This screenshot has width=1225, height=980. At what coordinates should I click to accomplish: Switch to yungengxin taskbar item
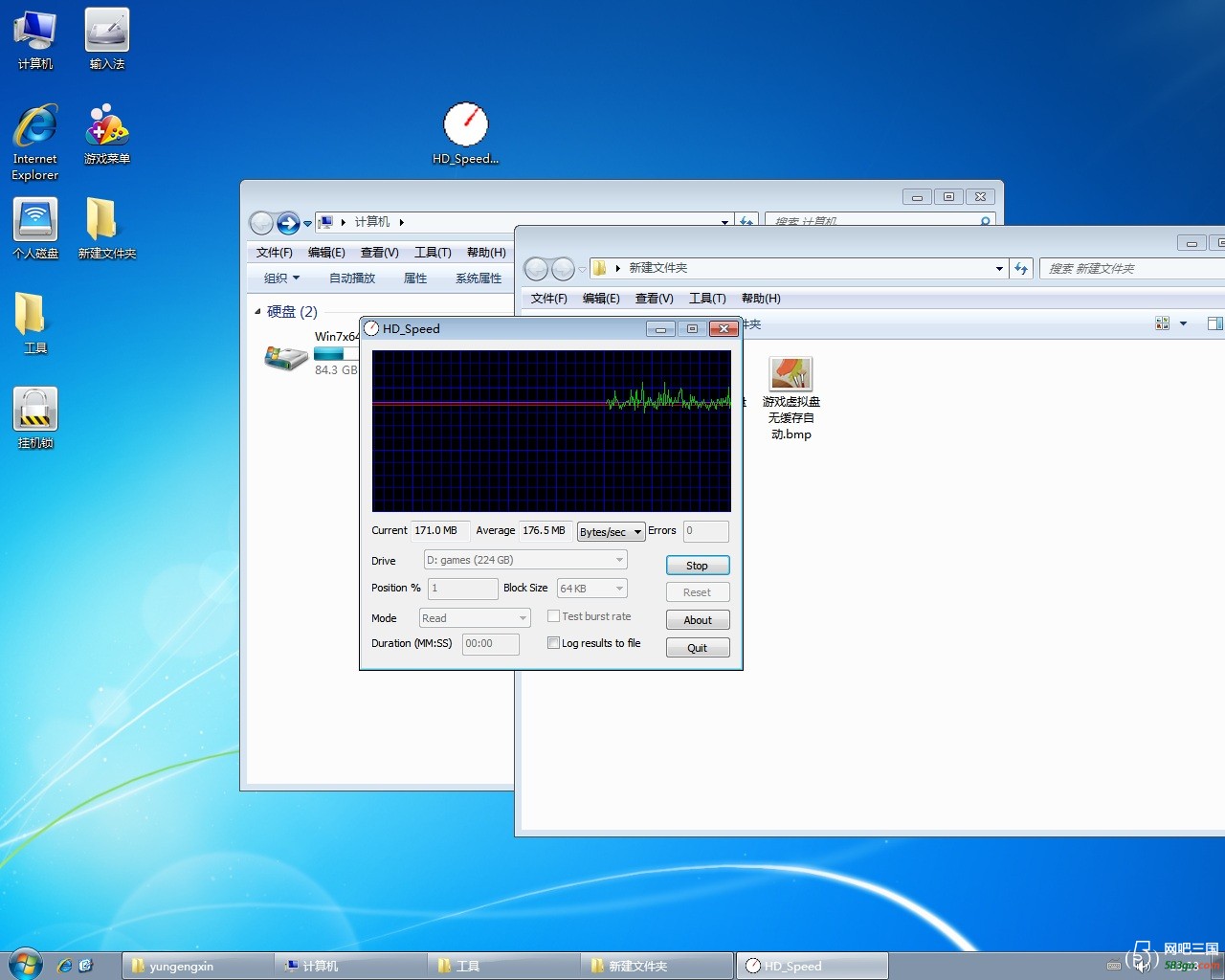(198, 966)
